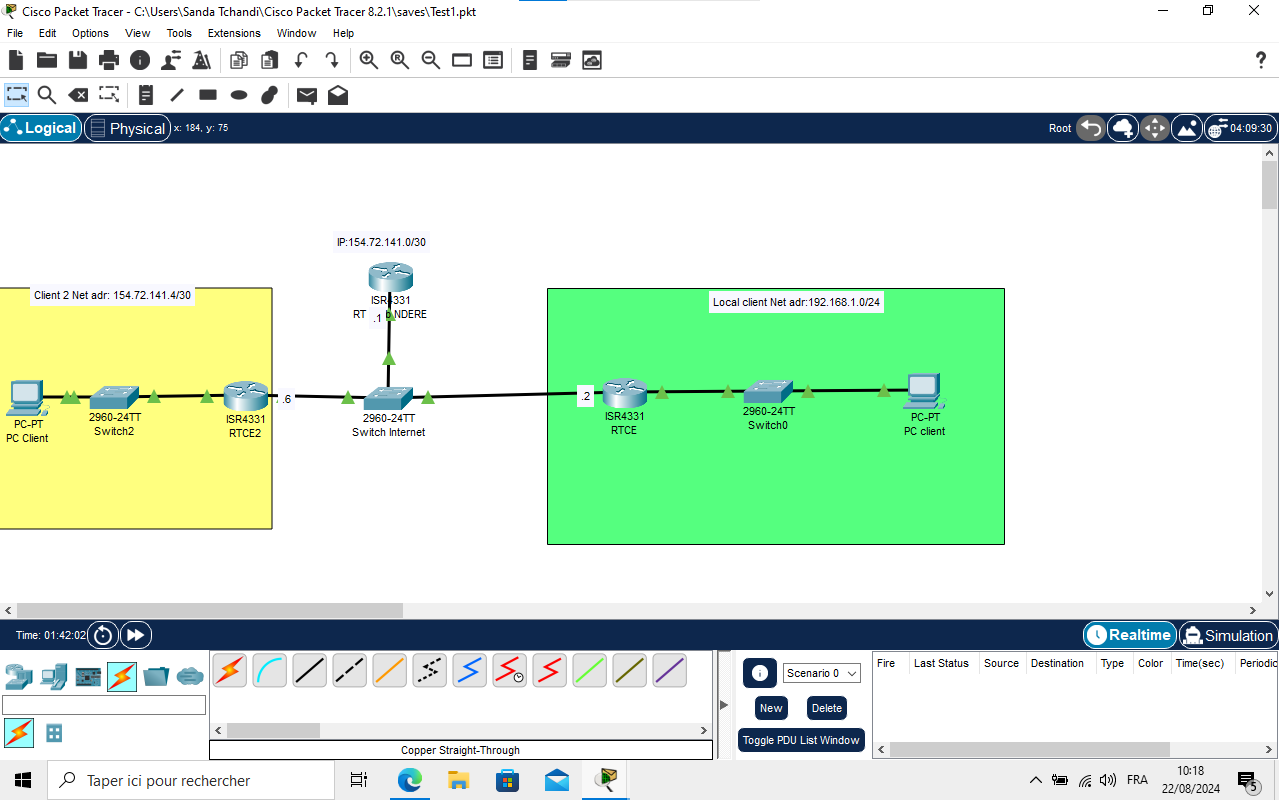The height and width of the screenshot is (800, 1279).
Task: Create a new file via toolbar icon
Action: tap(16, 61)
